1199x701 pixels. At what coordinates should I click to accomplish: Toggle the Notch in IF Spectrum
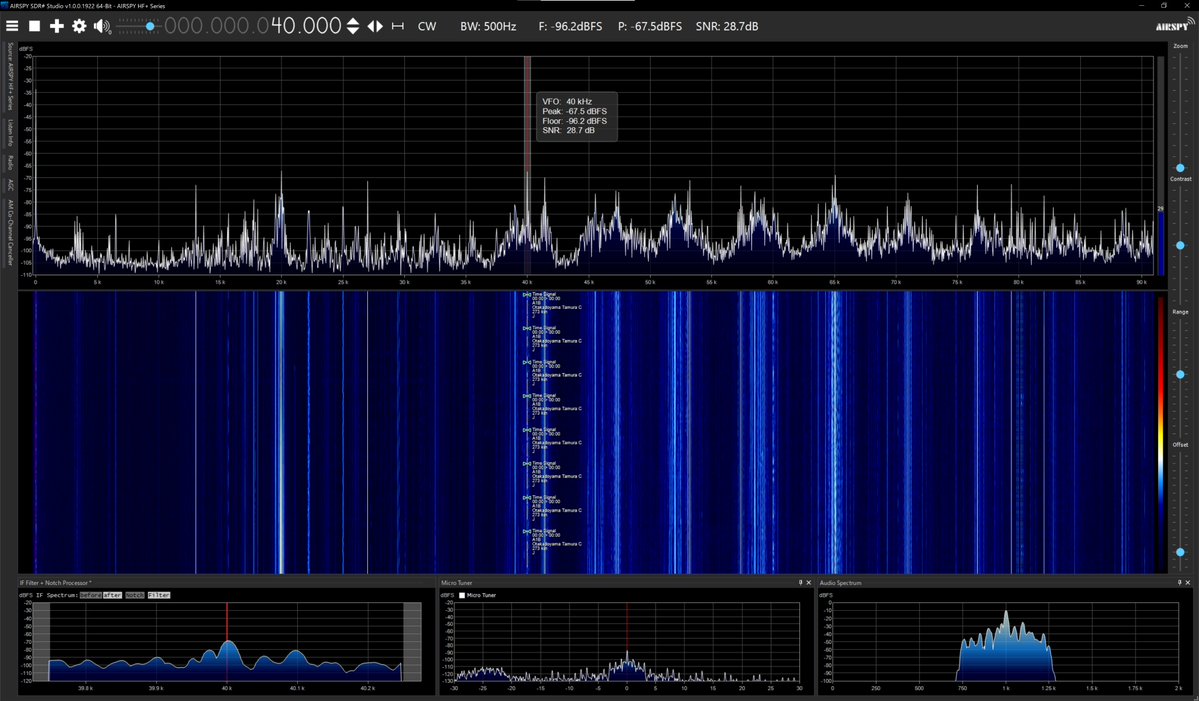coord(134,595)
